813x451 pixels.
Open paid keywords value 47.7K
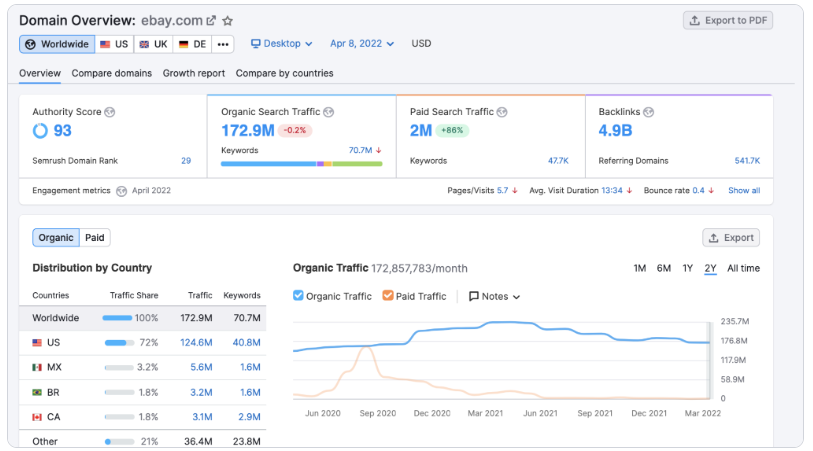[x=558, y=161]
